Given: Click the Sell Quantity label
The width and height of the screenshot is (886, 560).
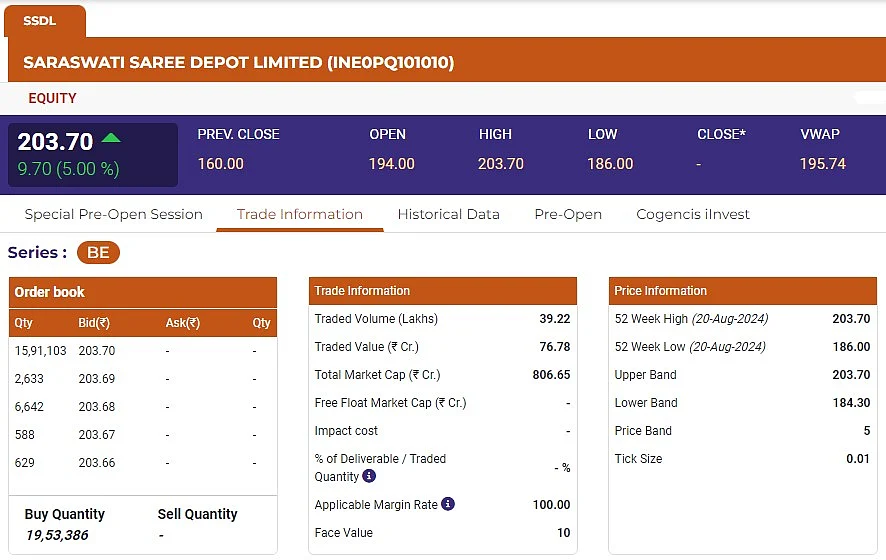Looking at the screenshot, I should click(x=197, y=514).
